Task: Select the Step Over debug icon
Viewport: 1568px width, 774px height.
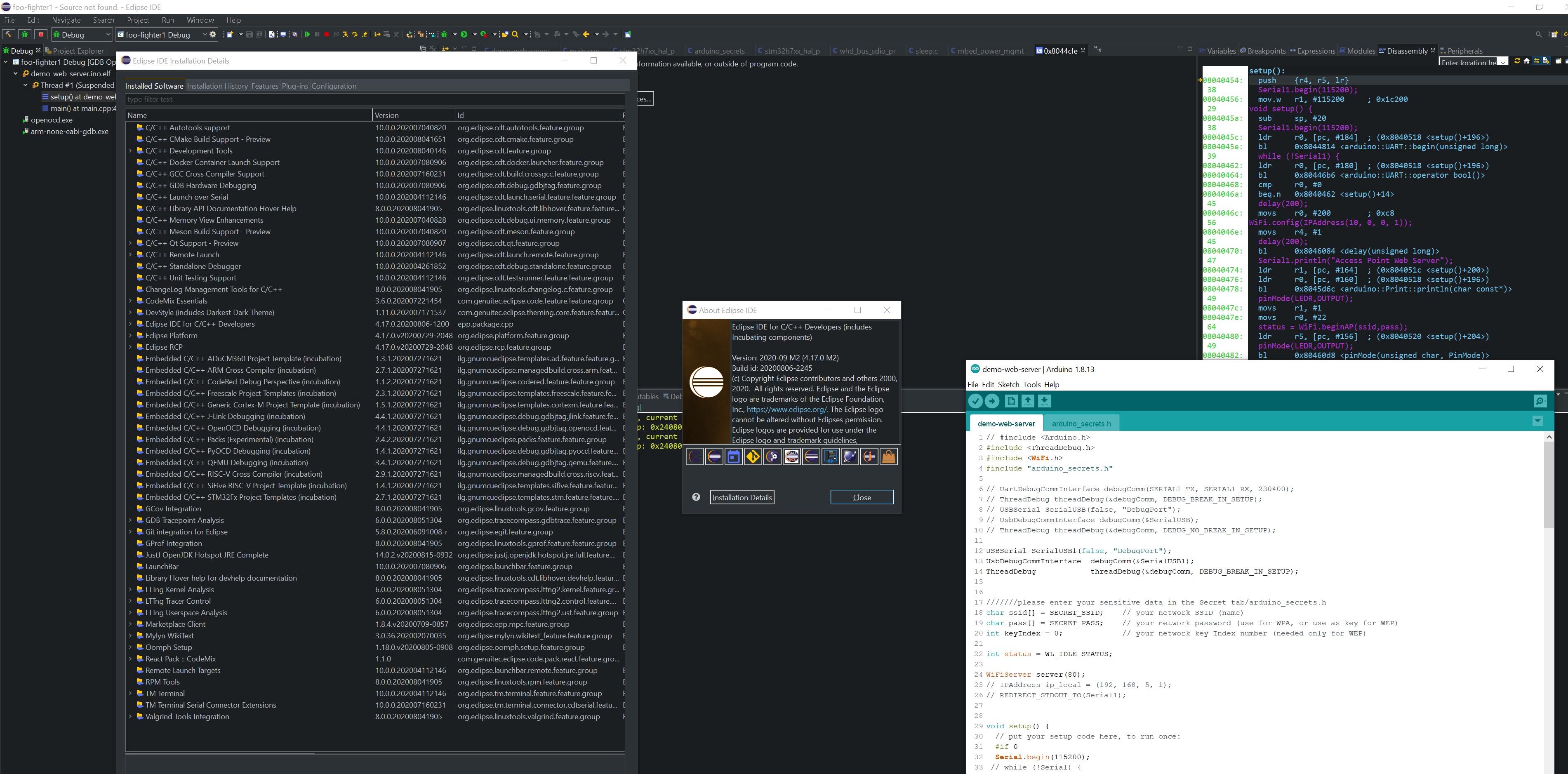Action: (356, 35)
